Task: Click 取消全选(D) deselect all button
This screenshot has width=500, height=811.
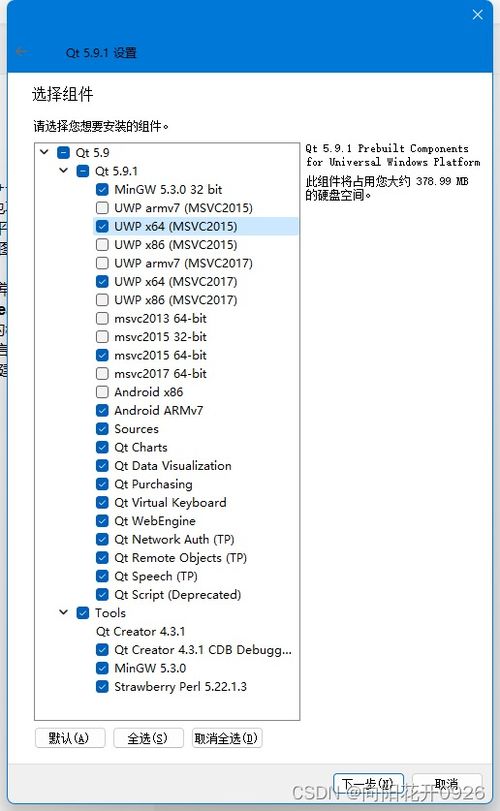Action: pos(226,738)
